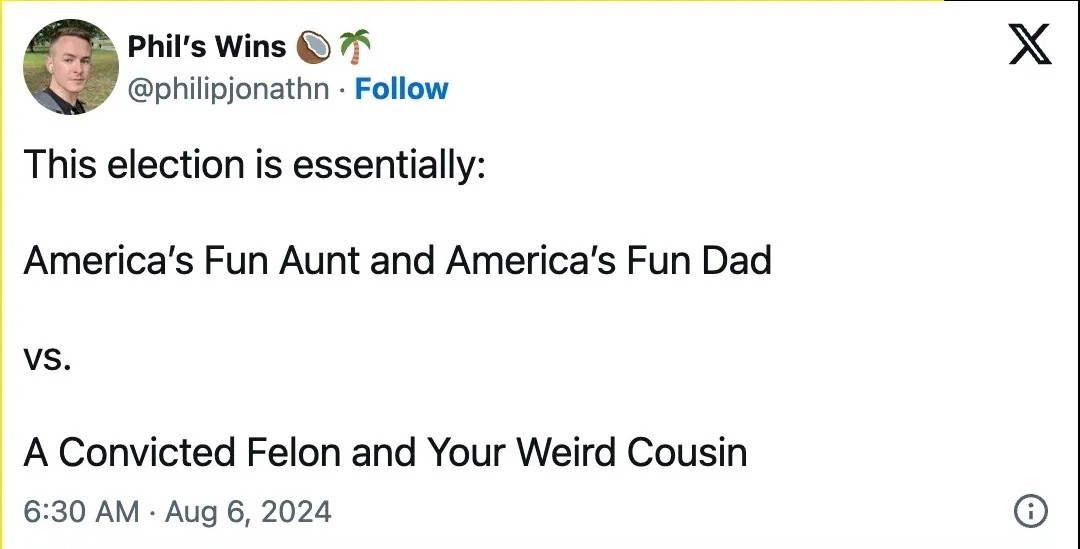Screen dimensions: 1080x549
Task: Open the tweet info icon
Action: tap(1030, 512)
